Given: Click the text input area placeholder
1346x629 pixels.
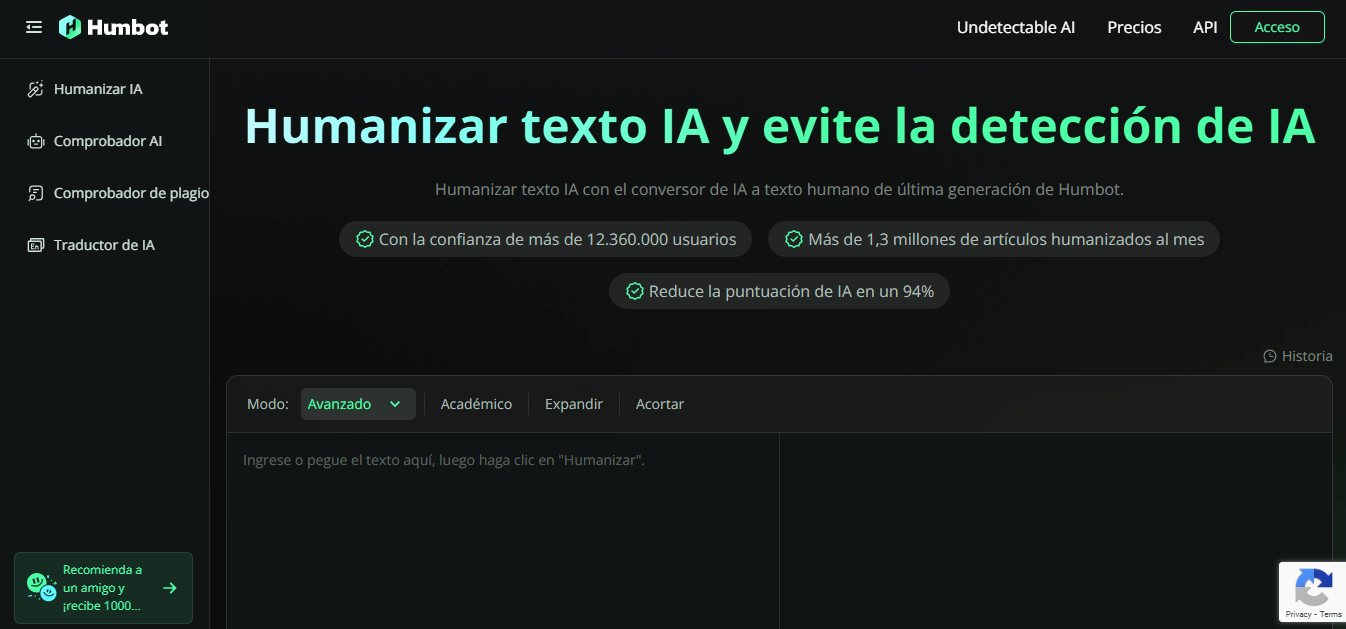Looking at the screenshot, I should [444, 460].
